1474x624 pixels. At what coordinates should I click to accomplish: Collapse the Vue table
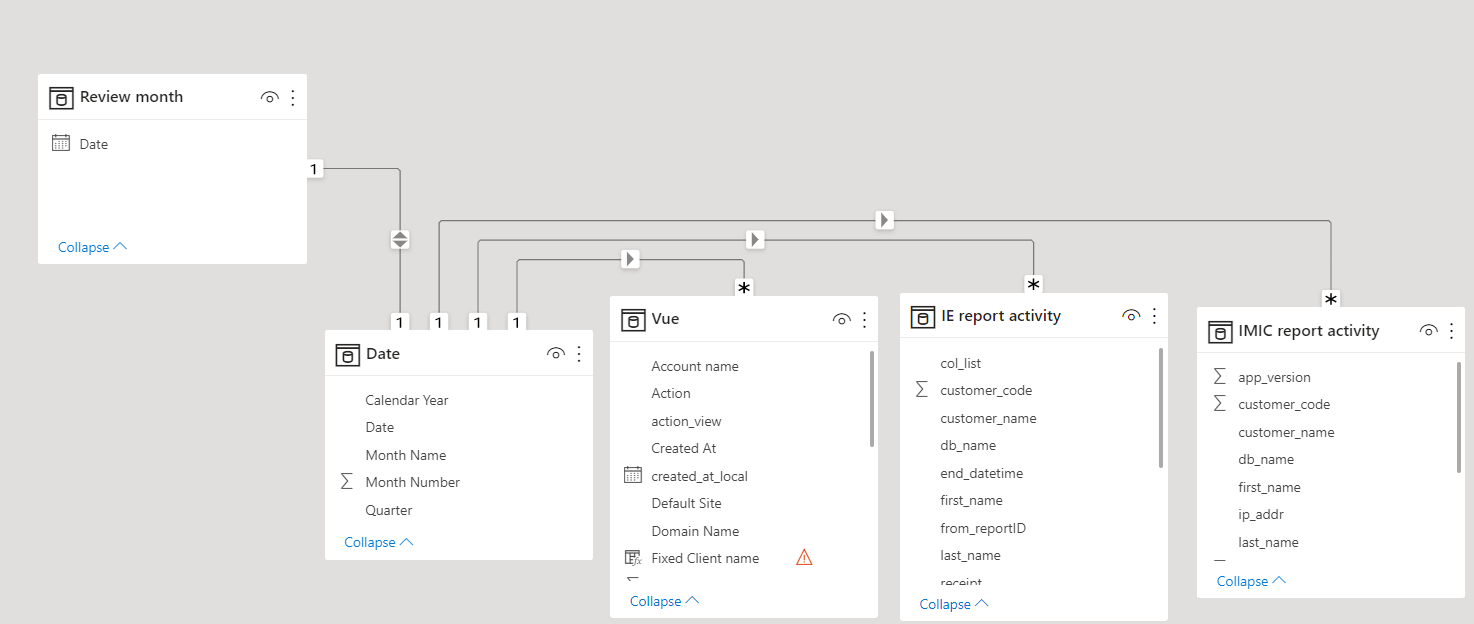point(665,601)
